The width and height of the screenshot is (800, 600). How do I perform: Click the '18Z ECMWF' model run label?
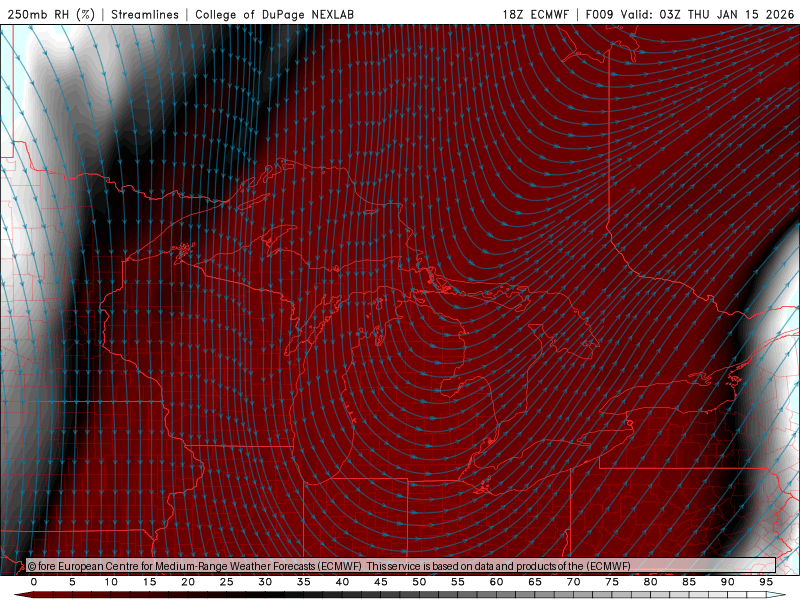pos(535,14)
